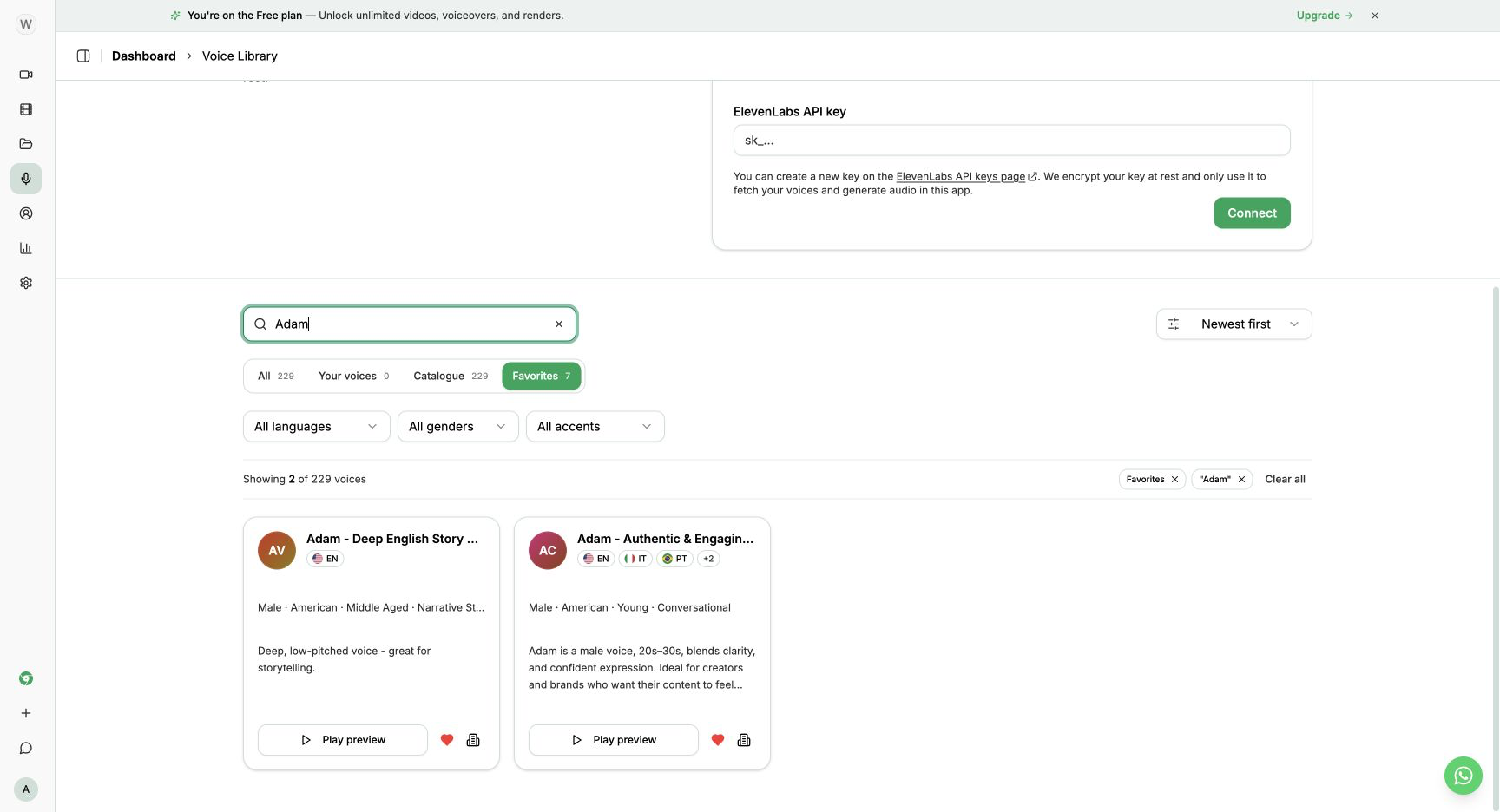Open the Newest first sort dropdown

1234,324
